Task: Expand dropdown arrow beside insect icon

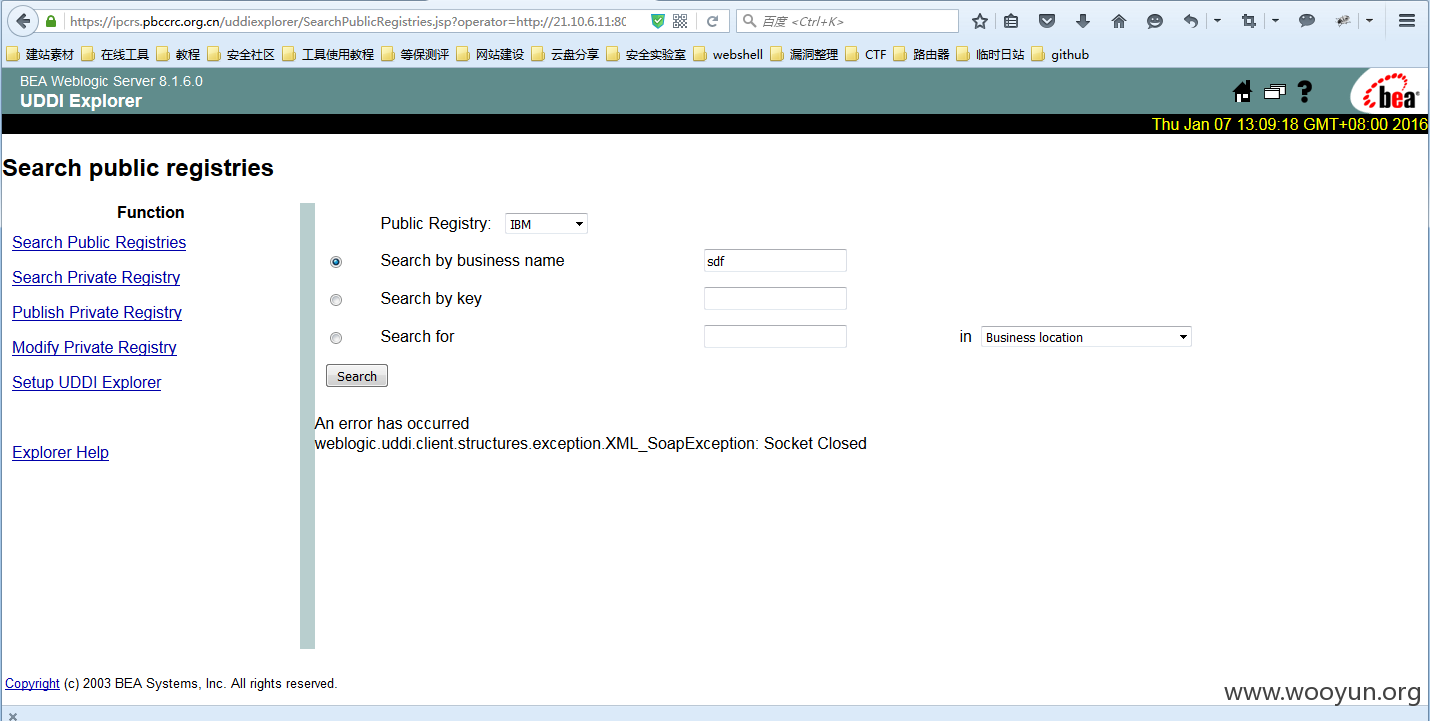Action: [x=1369, y=21]
